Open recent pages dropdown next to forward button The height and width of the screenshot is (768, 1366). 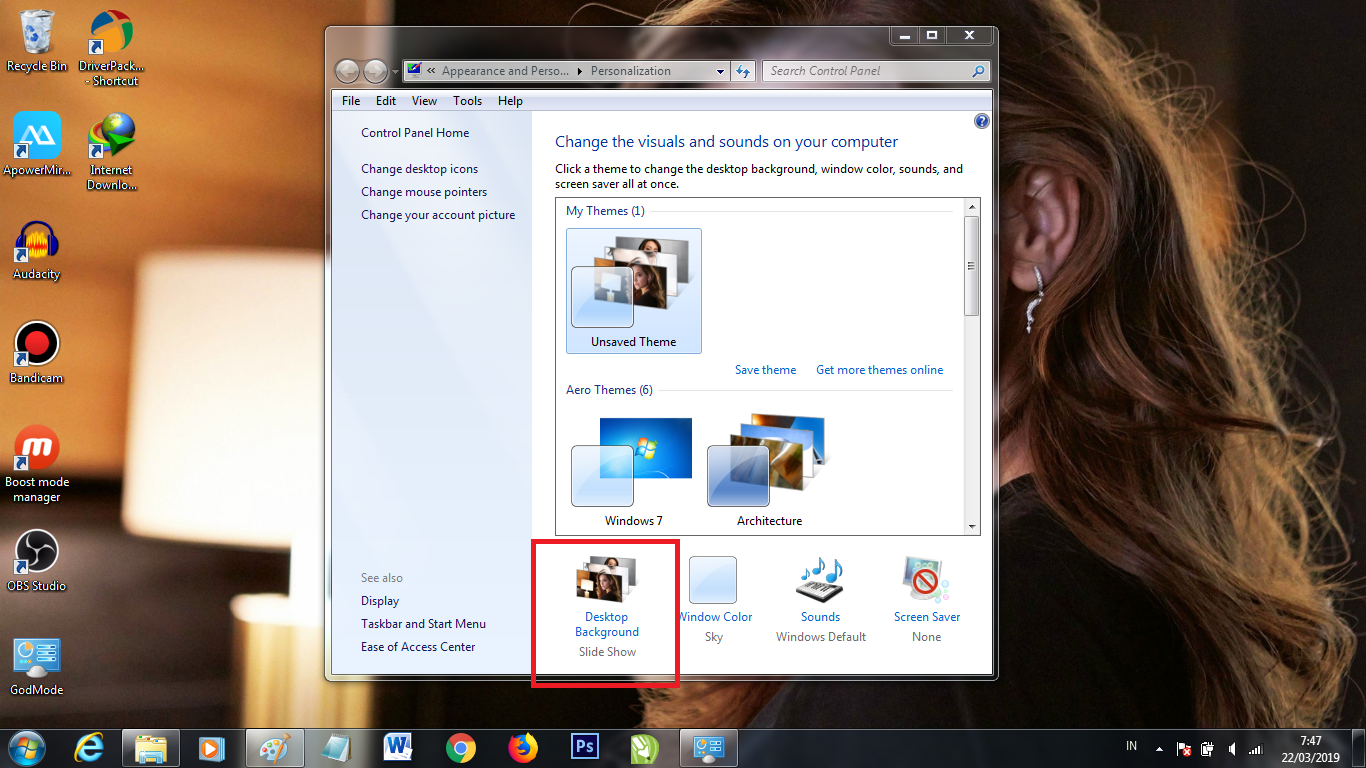pos(394,72)
